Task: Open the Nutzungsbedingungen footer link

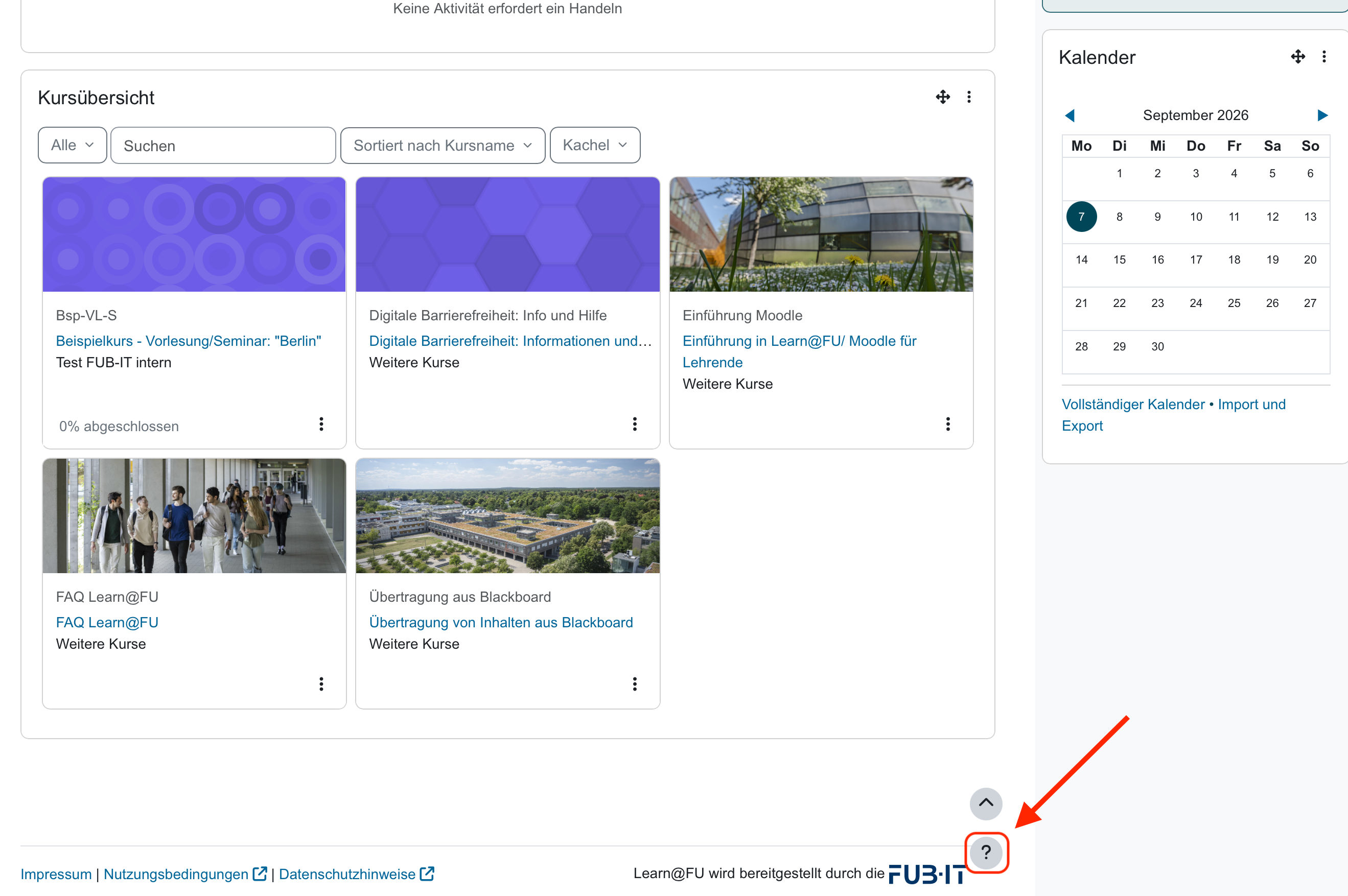Action: [175, 874]
